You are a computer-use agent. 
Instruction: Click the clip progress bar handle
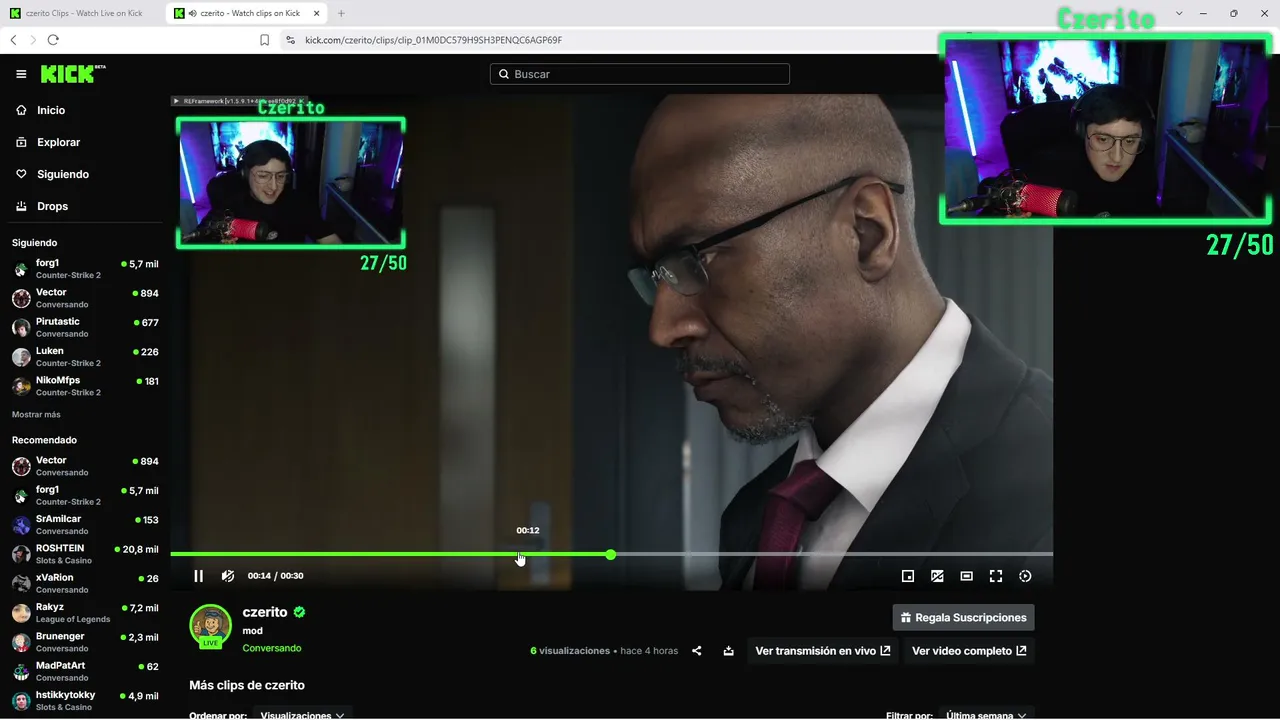point(610,554)
